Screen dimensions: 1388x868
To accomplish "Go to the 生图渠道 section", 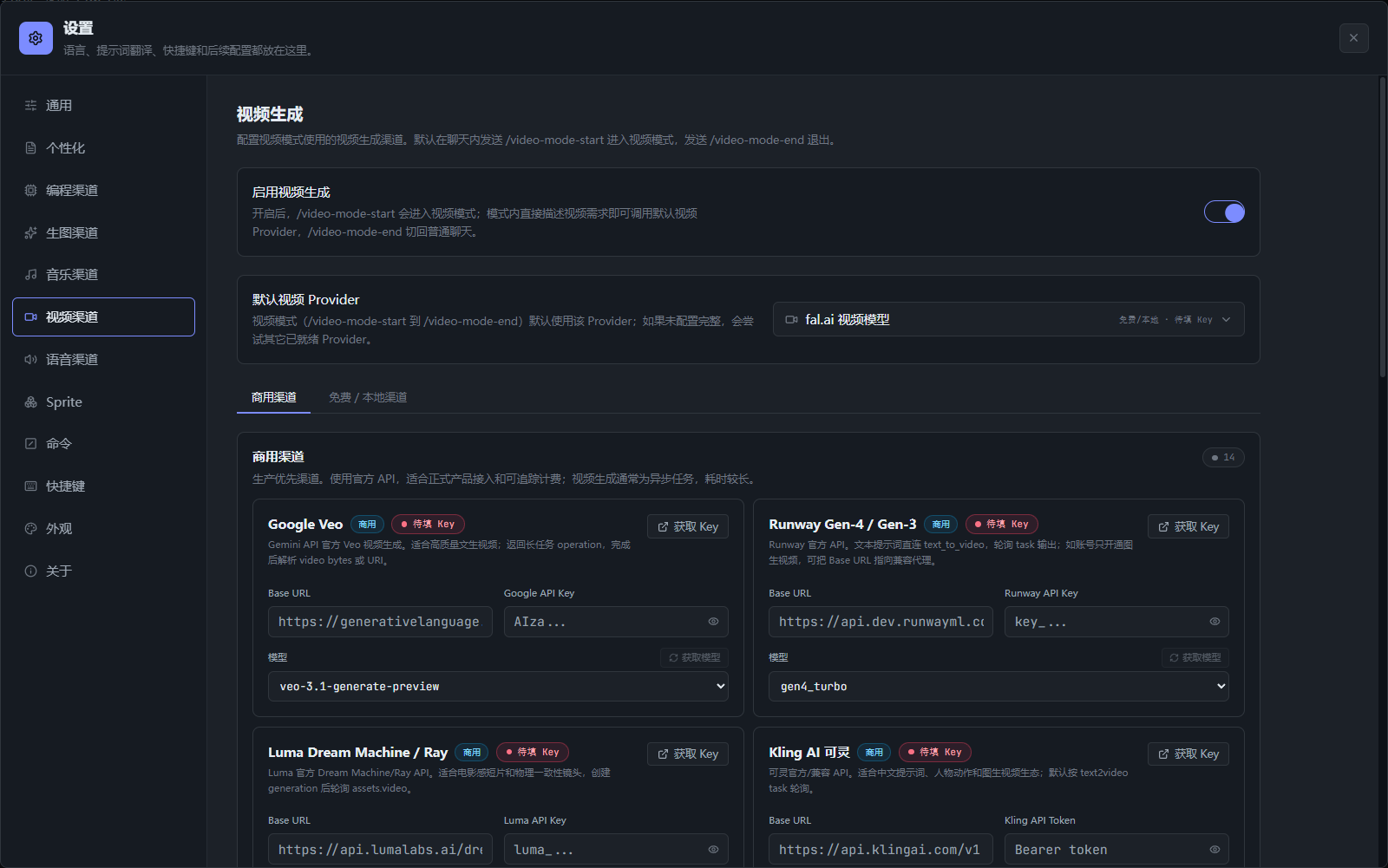I will [103, 232].
